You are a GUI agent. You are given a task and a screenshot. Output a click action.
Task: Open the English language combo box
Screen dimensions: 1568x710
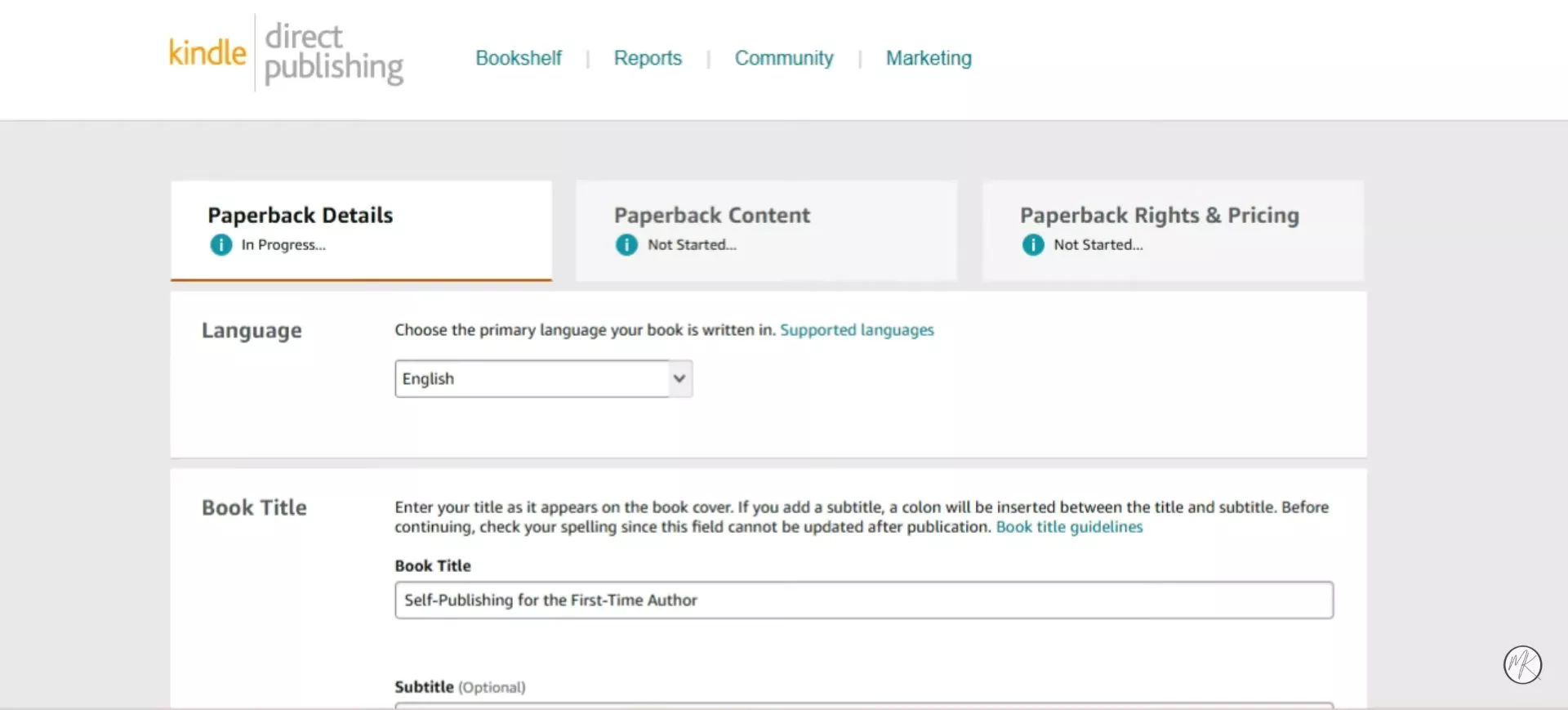(544, 378)
